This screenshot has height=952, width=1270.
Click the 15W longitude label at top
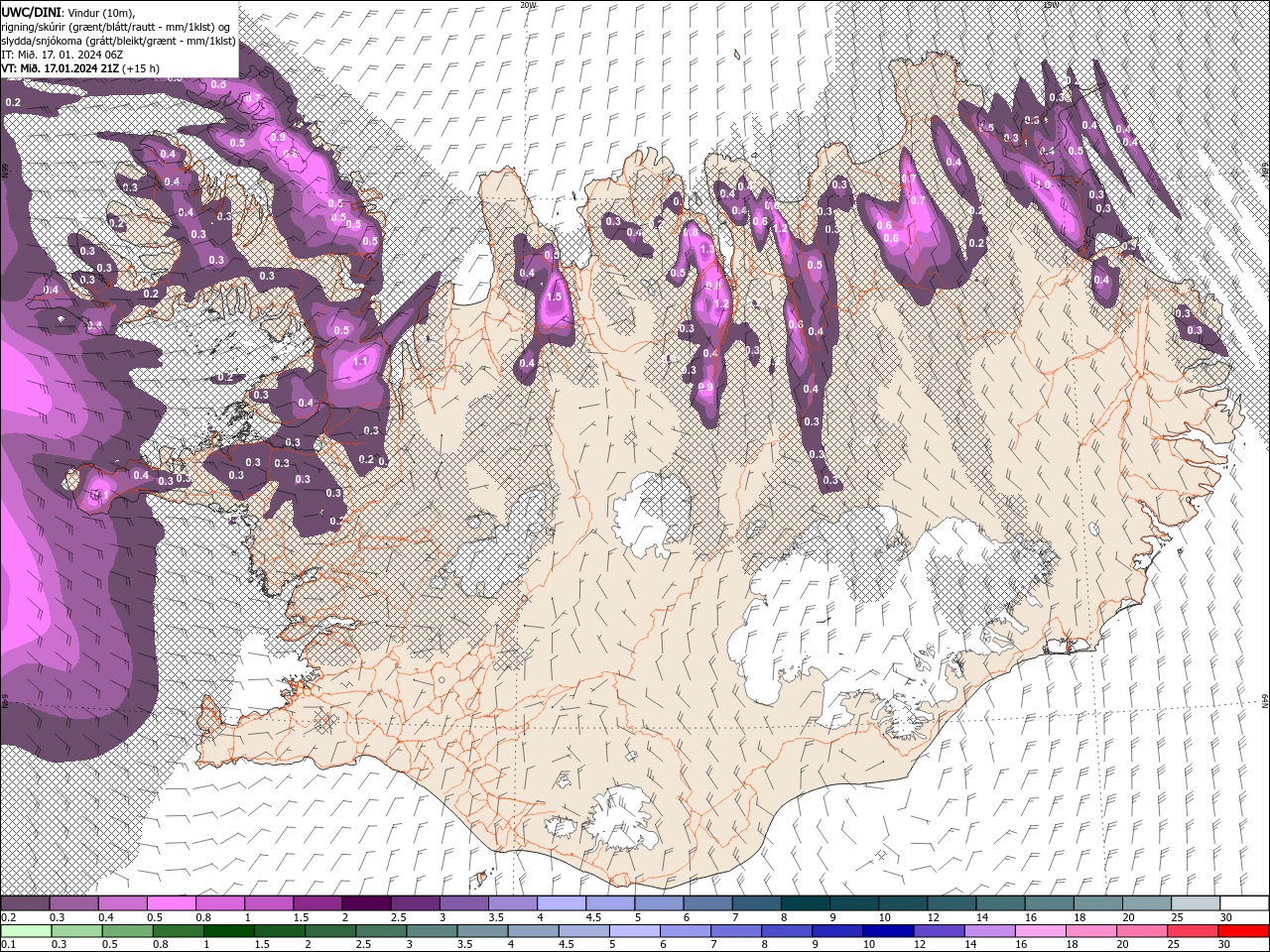coord(1051,5)
